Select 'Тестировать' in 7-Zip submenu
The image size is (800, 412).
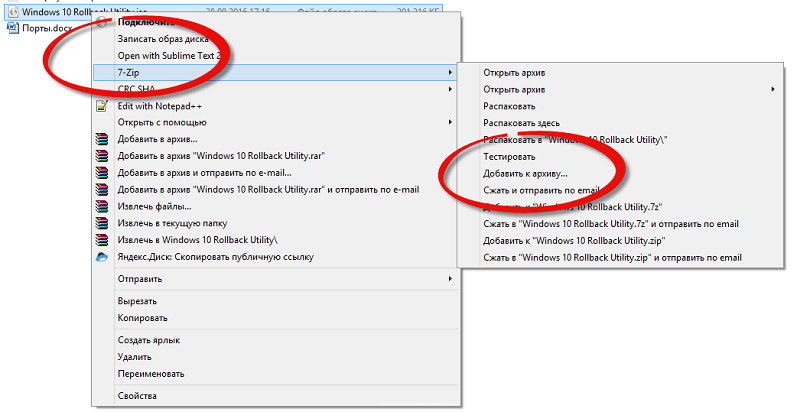[x=509, y=157]
